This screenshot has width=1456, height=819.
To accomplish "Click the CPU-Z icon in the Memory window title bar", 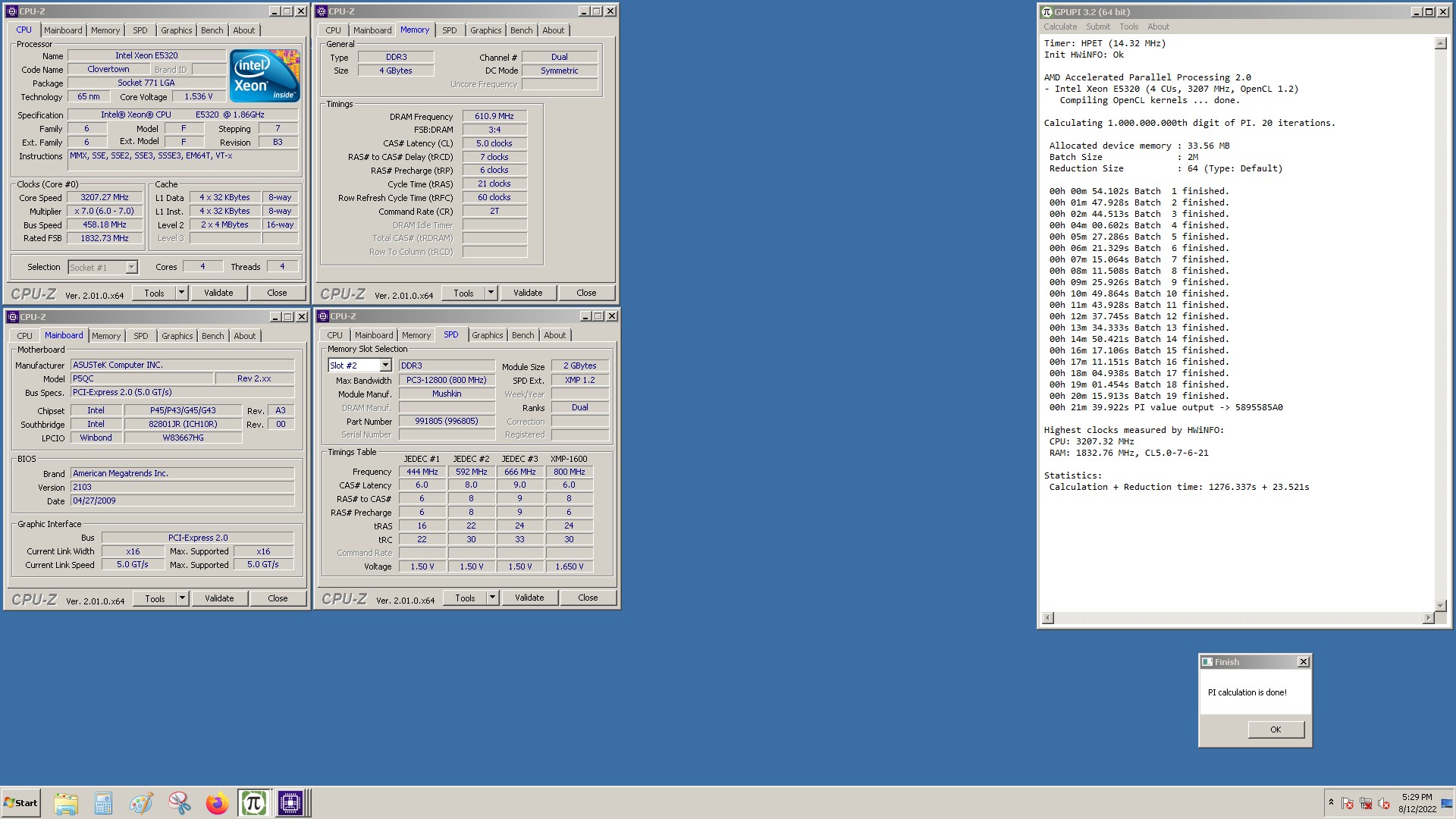I will point(322,11).
